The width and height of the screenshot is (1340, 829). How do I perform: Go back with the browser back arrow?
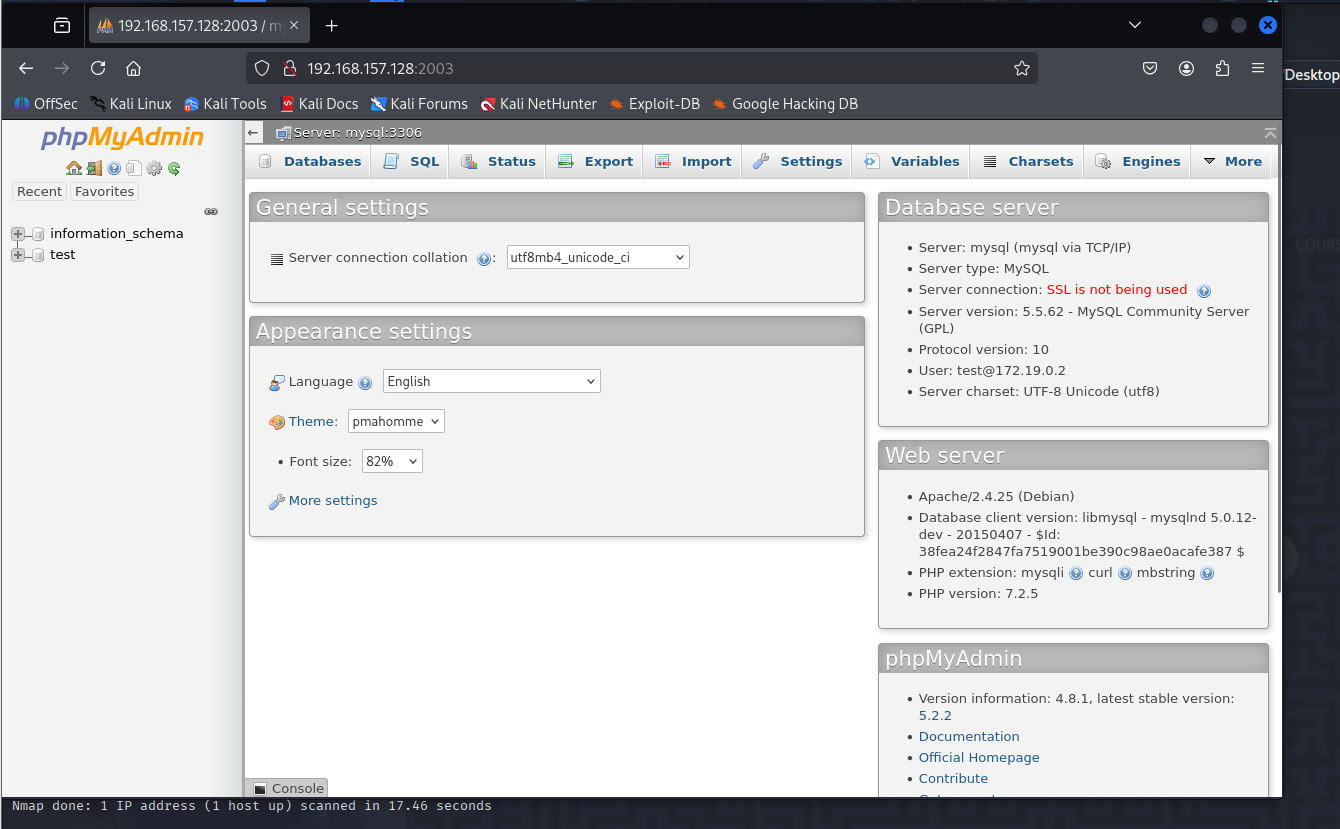click(26, 68)
